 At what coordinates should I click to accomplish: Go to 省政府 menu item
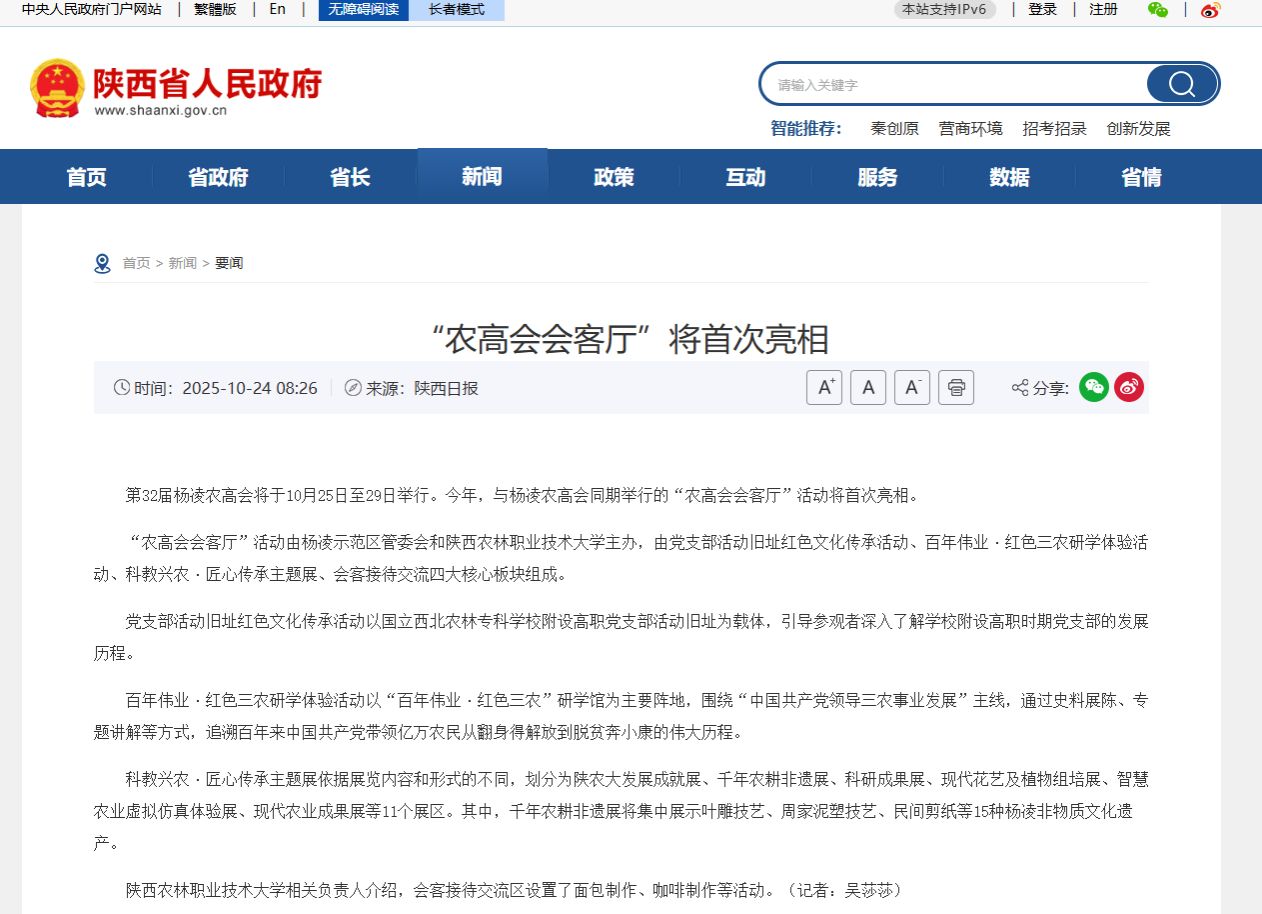click(218, 177)
